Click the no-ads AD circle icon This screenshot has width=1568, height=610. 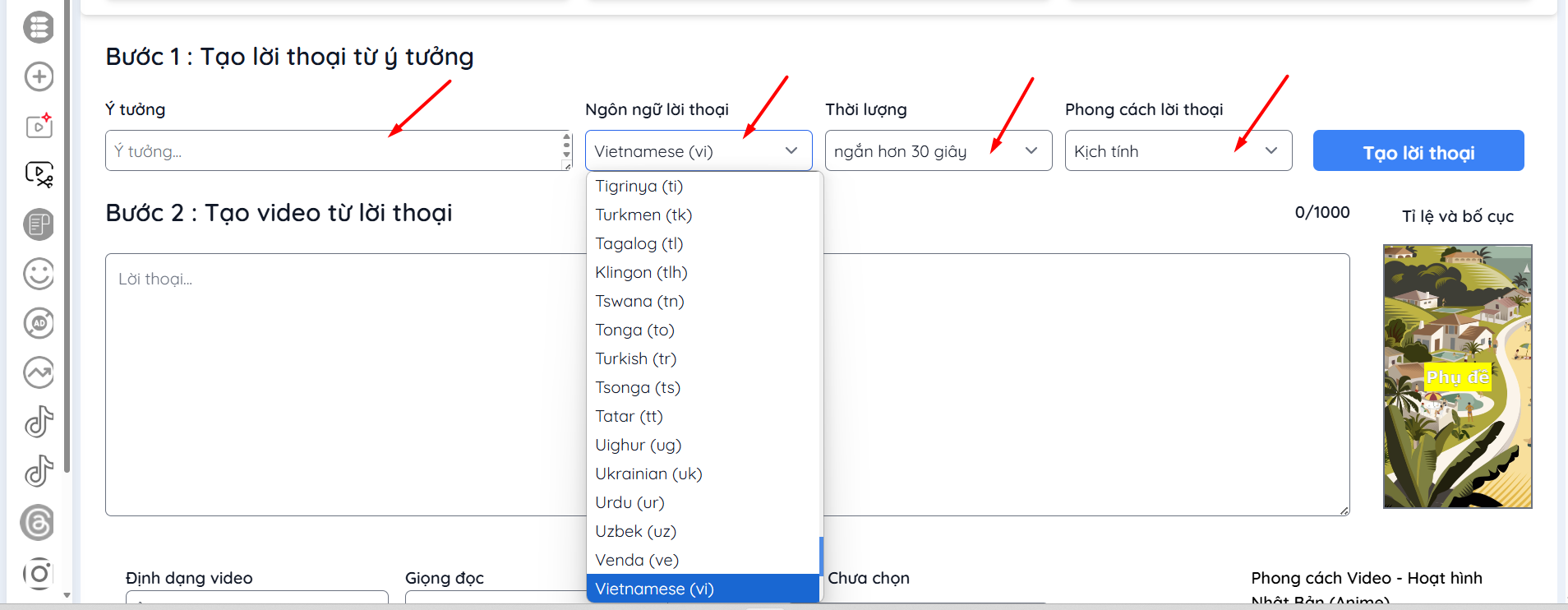[39, 323]
